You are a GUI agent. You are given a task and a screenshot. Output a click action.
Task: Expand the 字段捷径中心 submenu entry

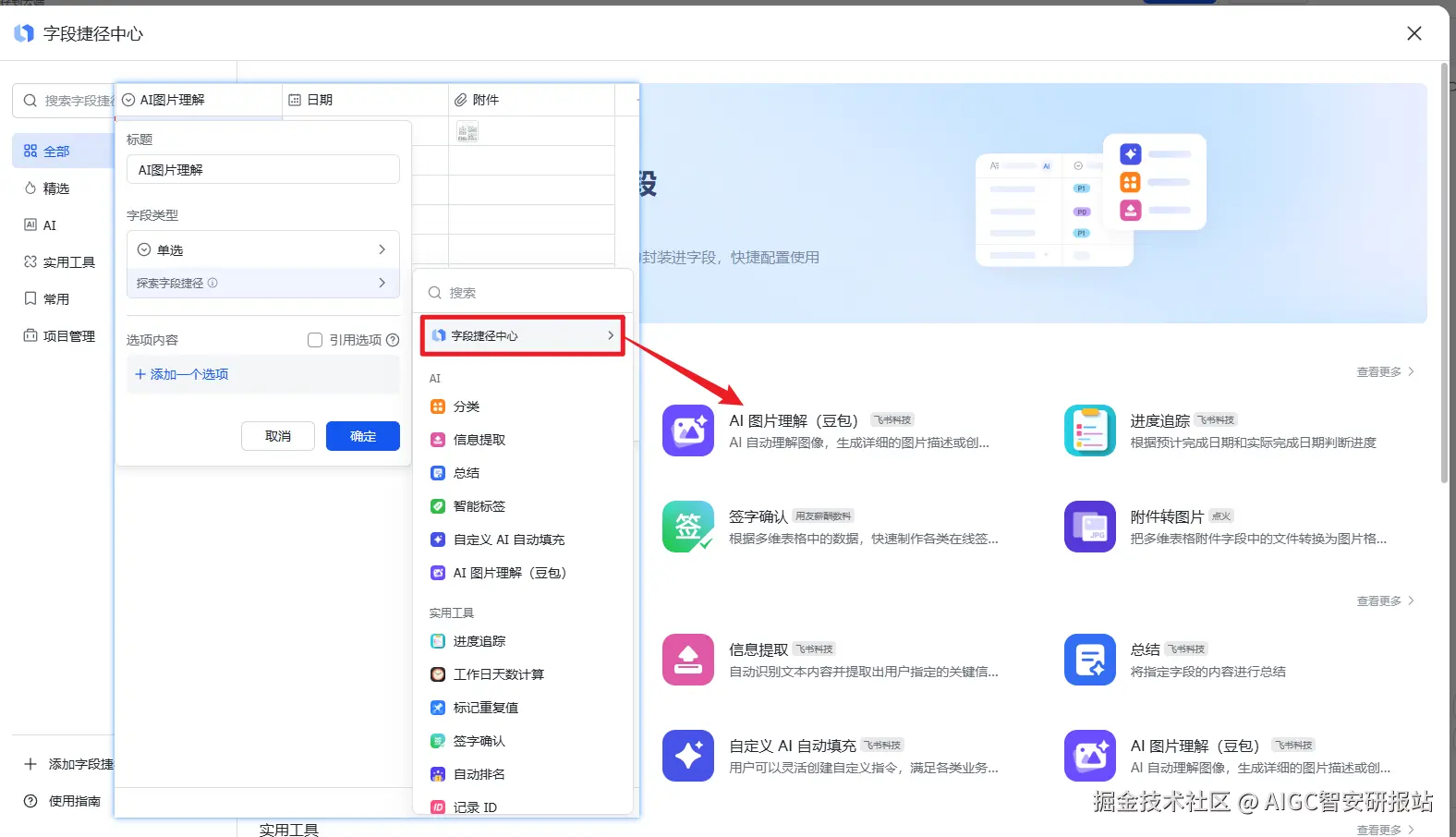click(523, 335)
